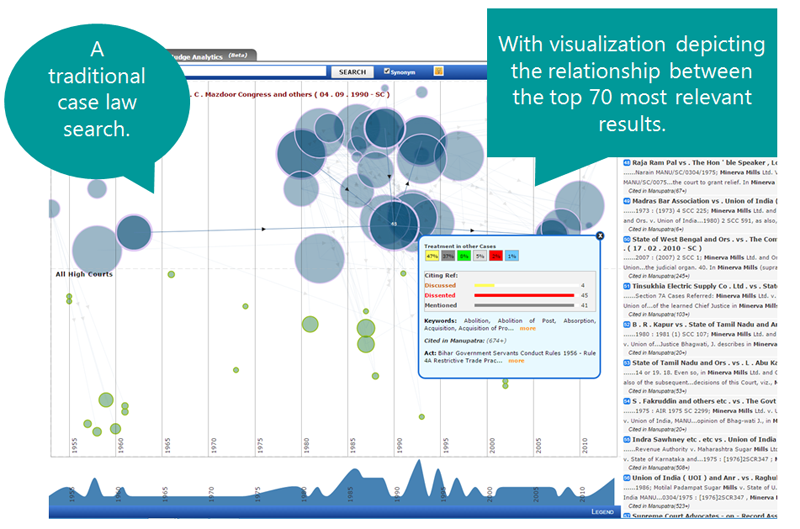Expand Keywords with the more link
The image size is (800, 529).
tap(528, 329)
